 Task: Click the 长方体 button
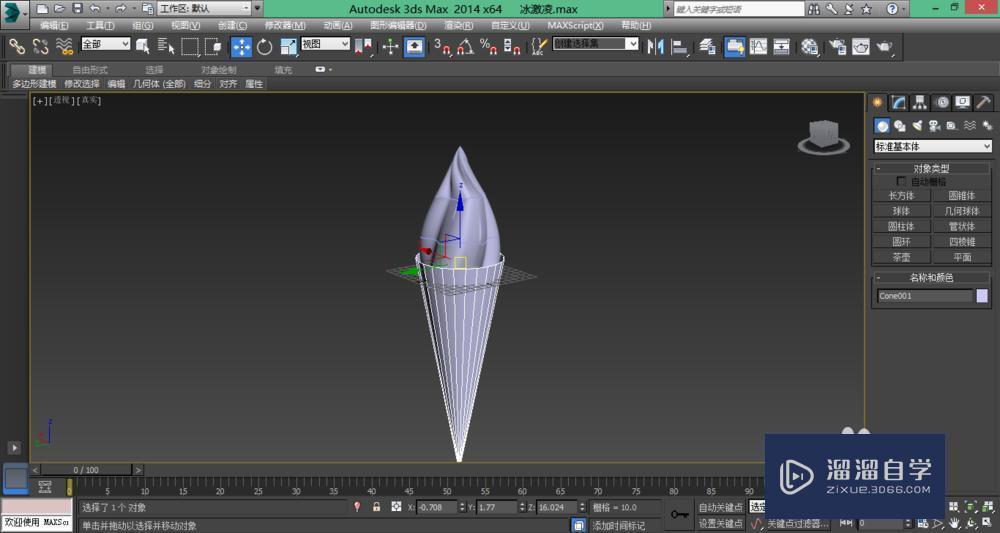point(901,196)
